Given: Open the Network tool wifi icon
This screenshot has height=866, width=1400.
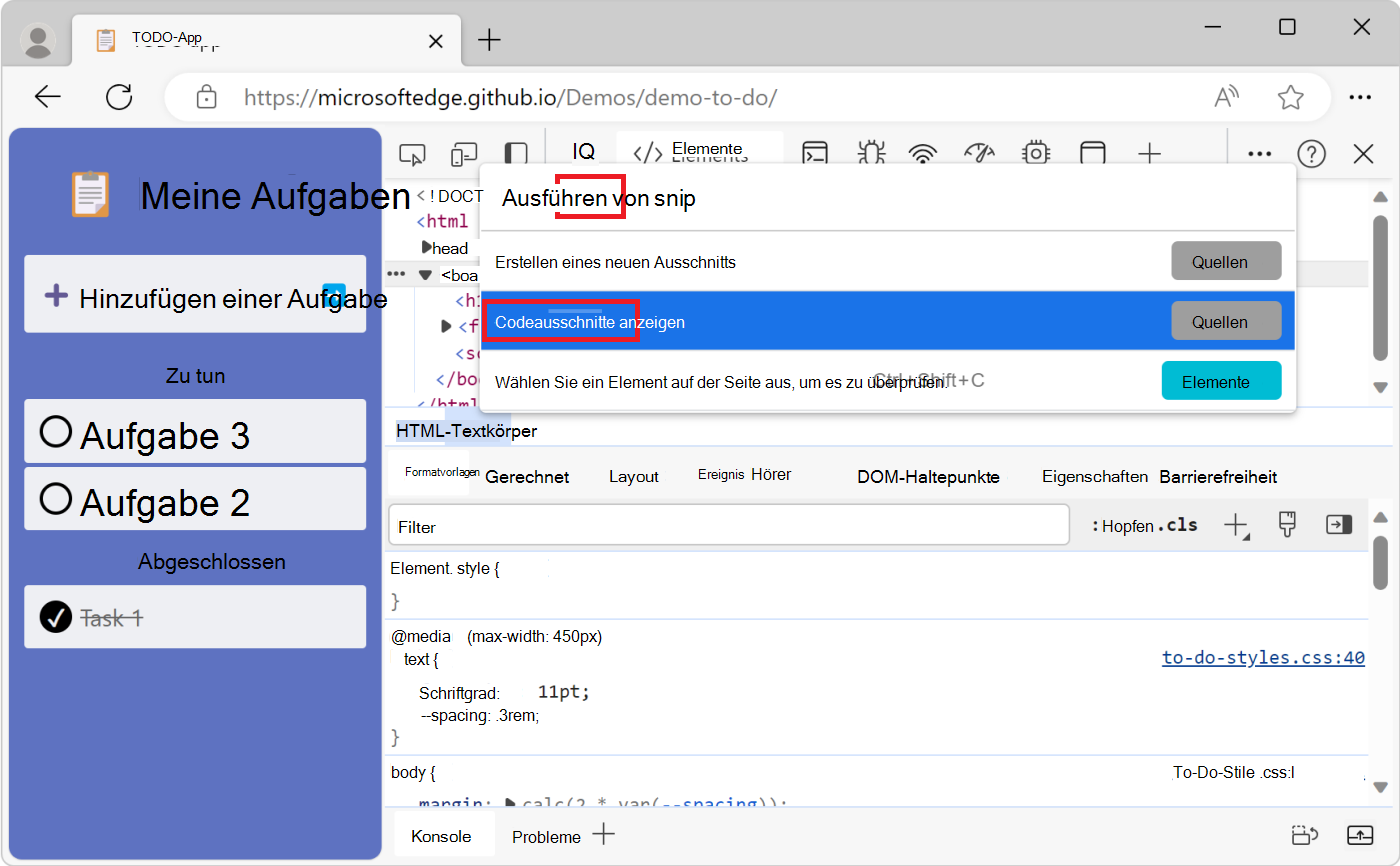Looking at the screenshot, I should click(x=923, y=153).
